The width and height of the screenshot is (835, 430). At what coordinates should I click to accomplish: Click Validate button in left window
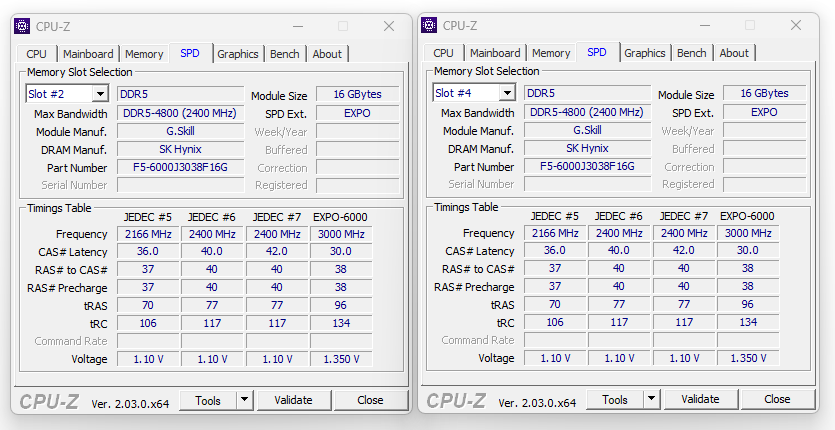[x=293, y=400]
